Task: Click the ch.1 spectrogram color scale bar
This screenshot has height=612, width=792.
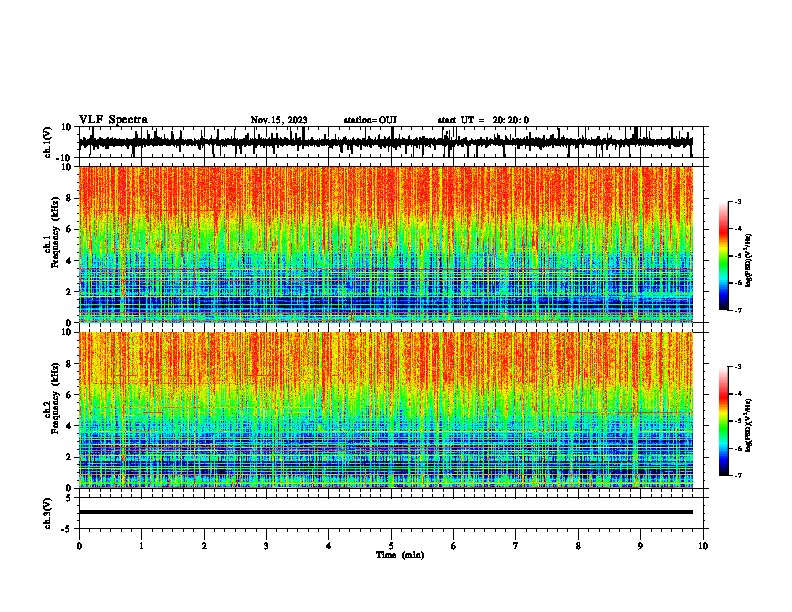Action: [724, 256]
